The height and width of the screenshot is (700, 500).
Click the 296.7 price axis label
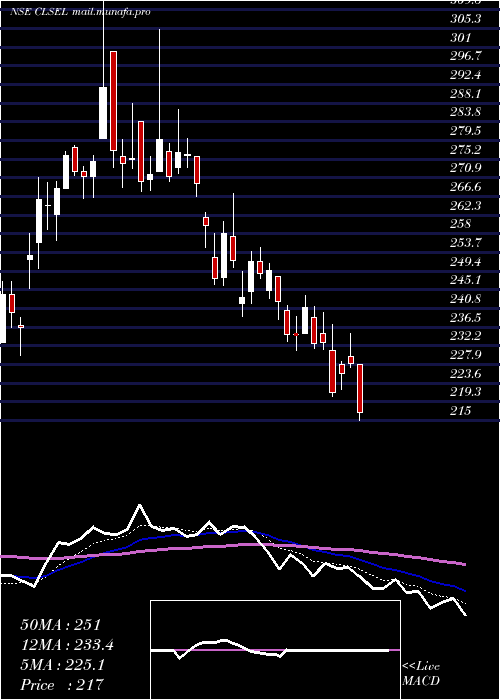(x=467, y=56)
